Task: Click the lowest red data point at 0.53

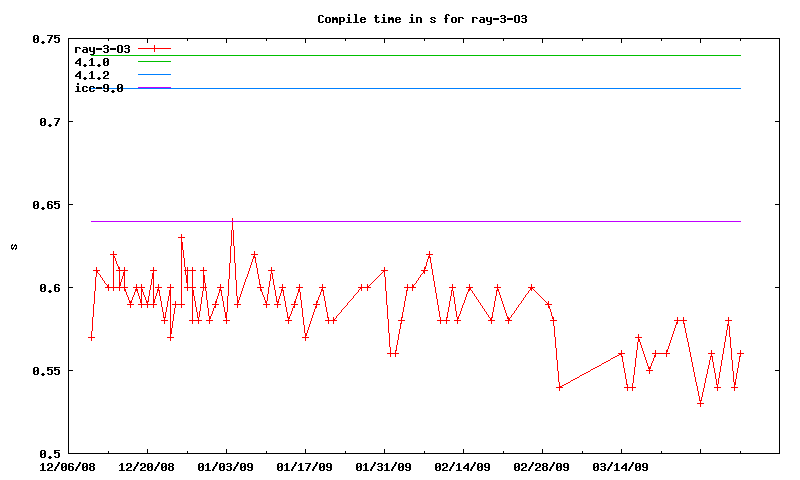Action: (x=701, y=403)
